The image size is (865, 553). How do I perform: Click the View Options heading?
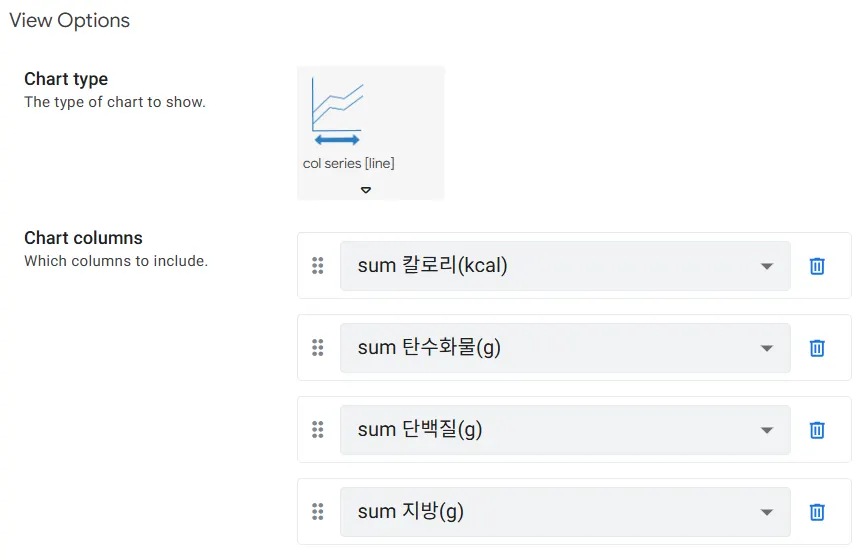tap(70, 20)
